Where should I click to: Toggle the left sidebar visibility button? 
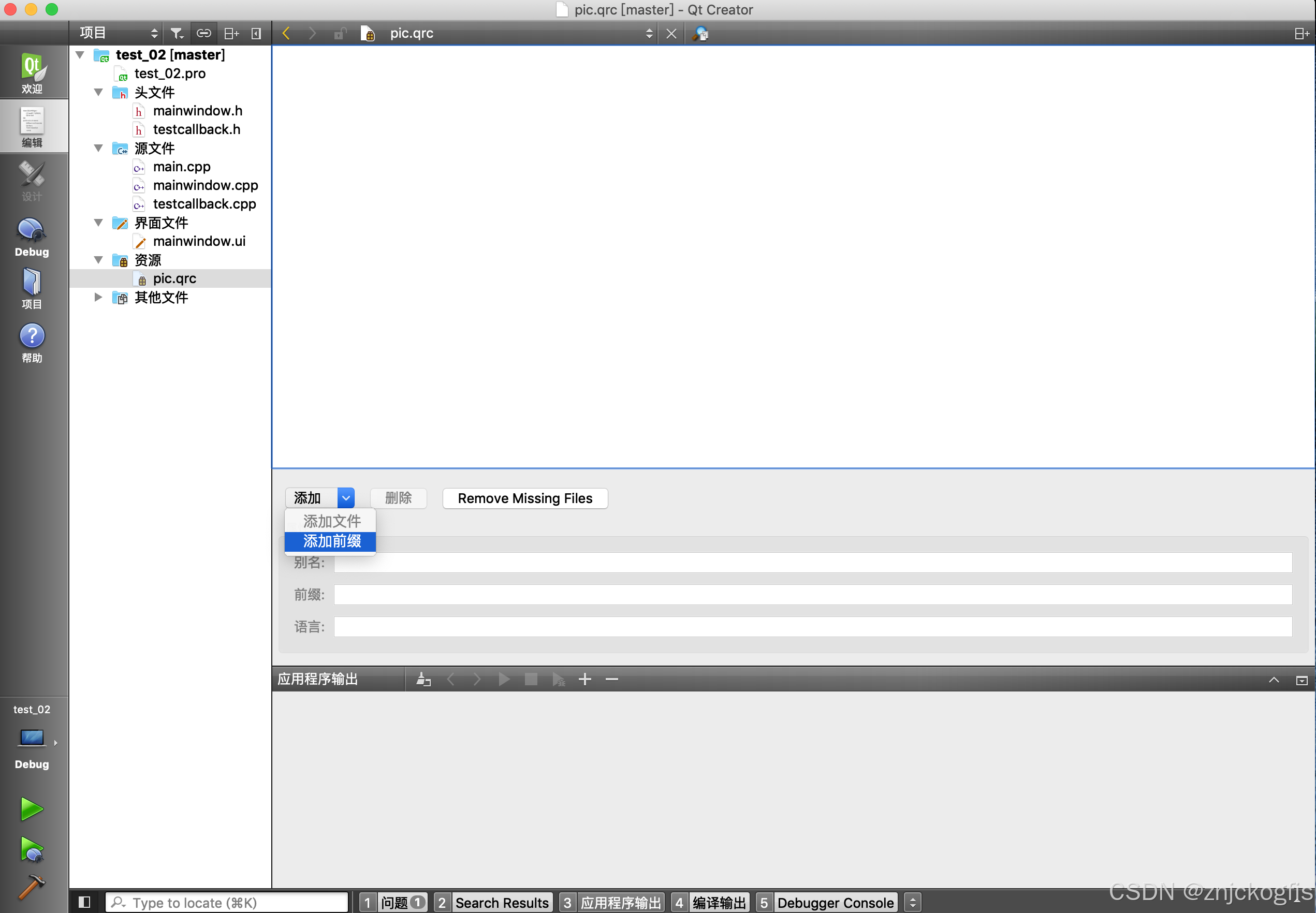tap(84, 902)
